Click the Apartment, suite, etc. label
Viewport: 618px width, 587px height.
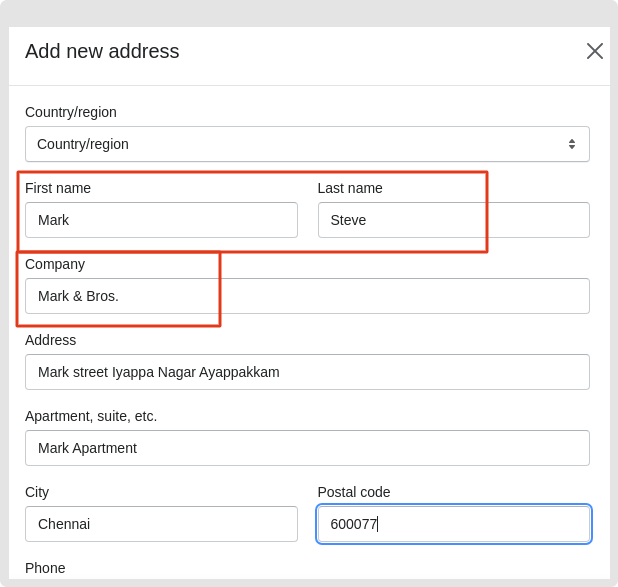(x=91, y=416)
